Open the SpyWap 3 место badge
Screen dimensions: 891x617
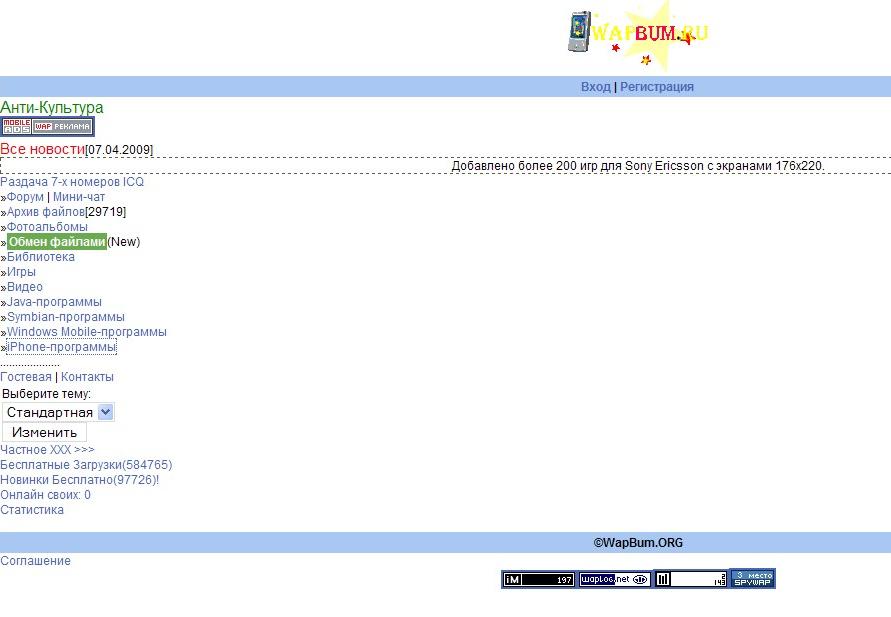752,578
